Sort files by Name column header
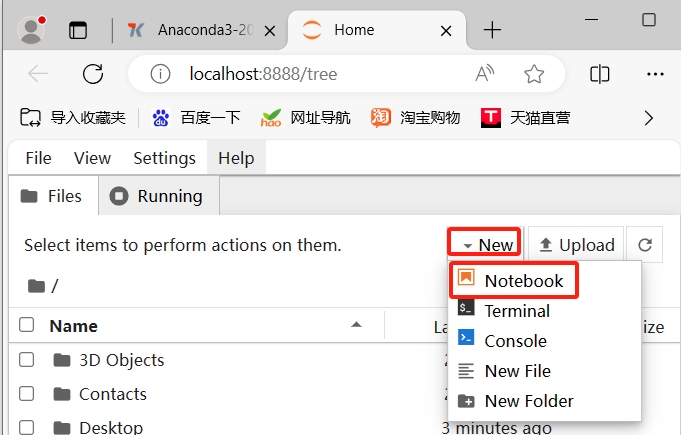Image resolution: width=681 pixels, height=435 pixels. coord(74,325)
